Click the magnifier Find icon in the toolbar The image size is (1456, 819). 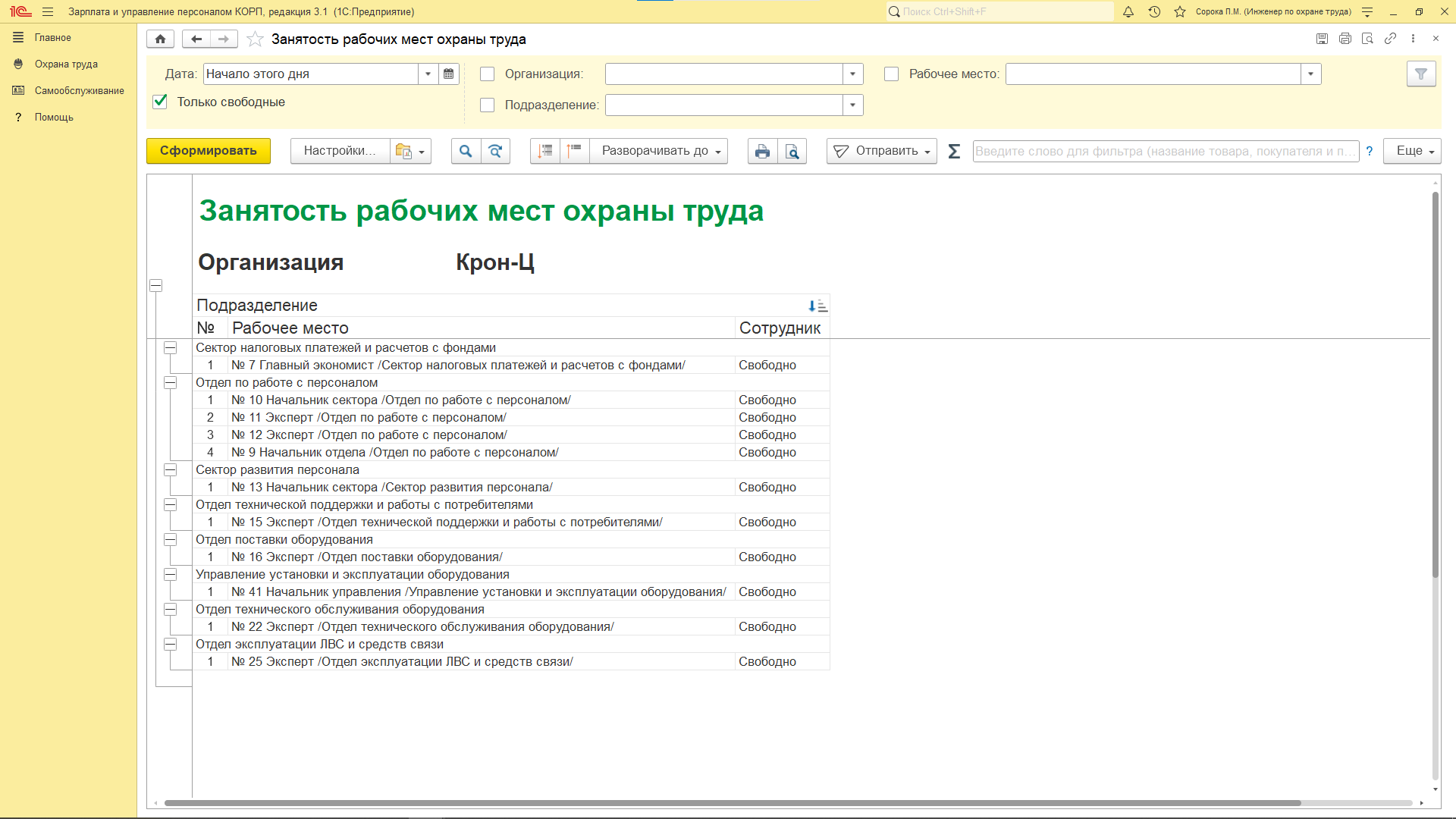tap(466, 151)
